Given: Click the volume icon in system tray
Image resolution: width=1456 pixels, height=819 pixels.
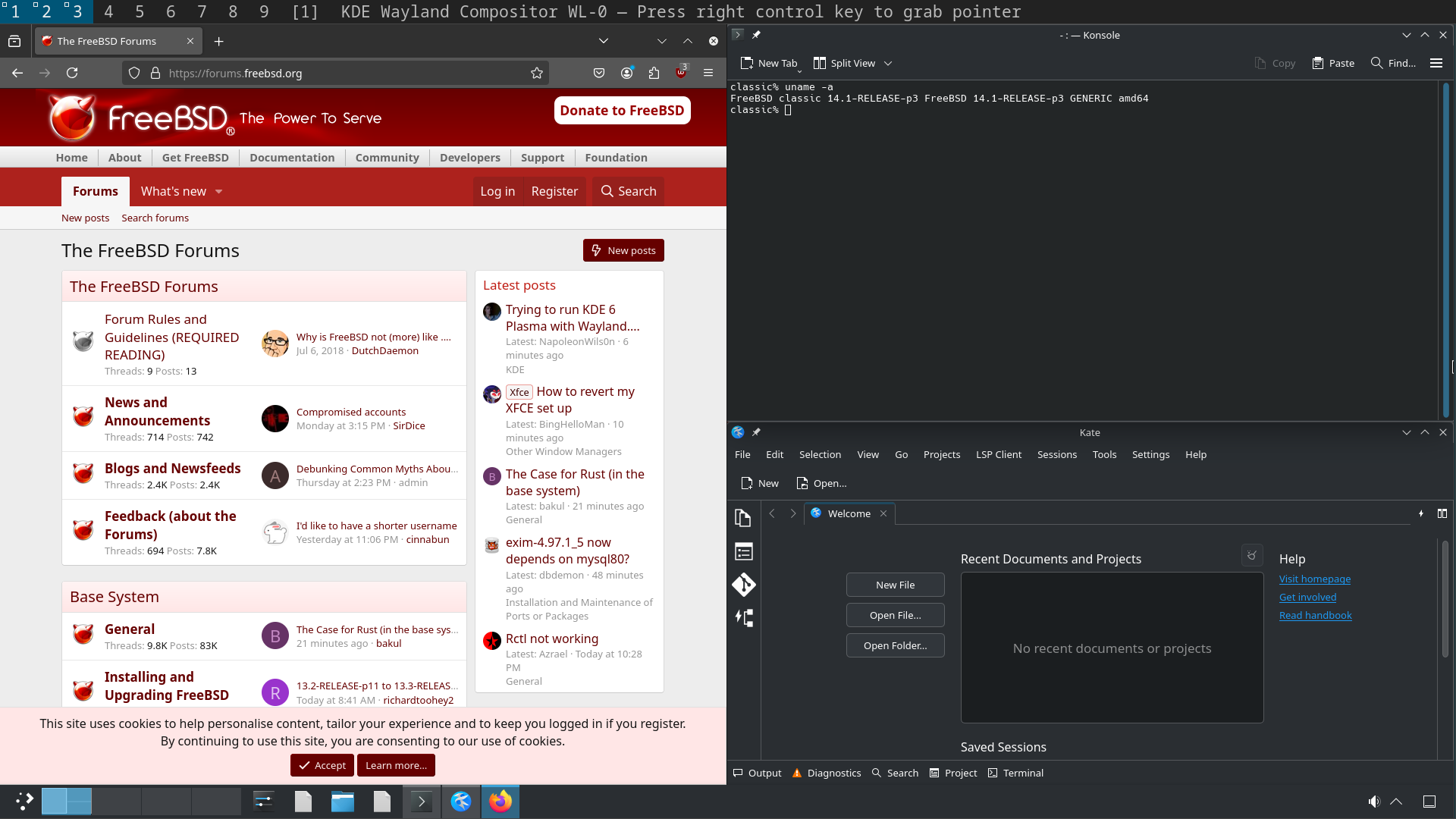Looking at the screenshot, I should coord(1373,802).
